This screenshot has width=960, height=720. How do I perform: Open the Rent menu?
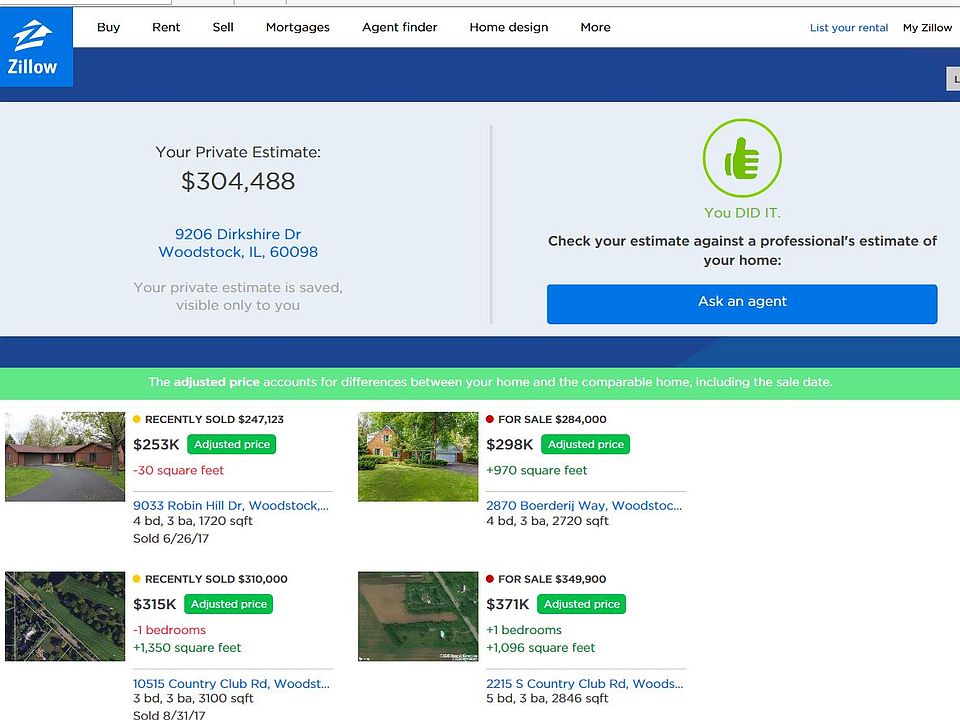[166, 28]
